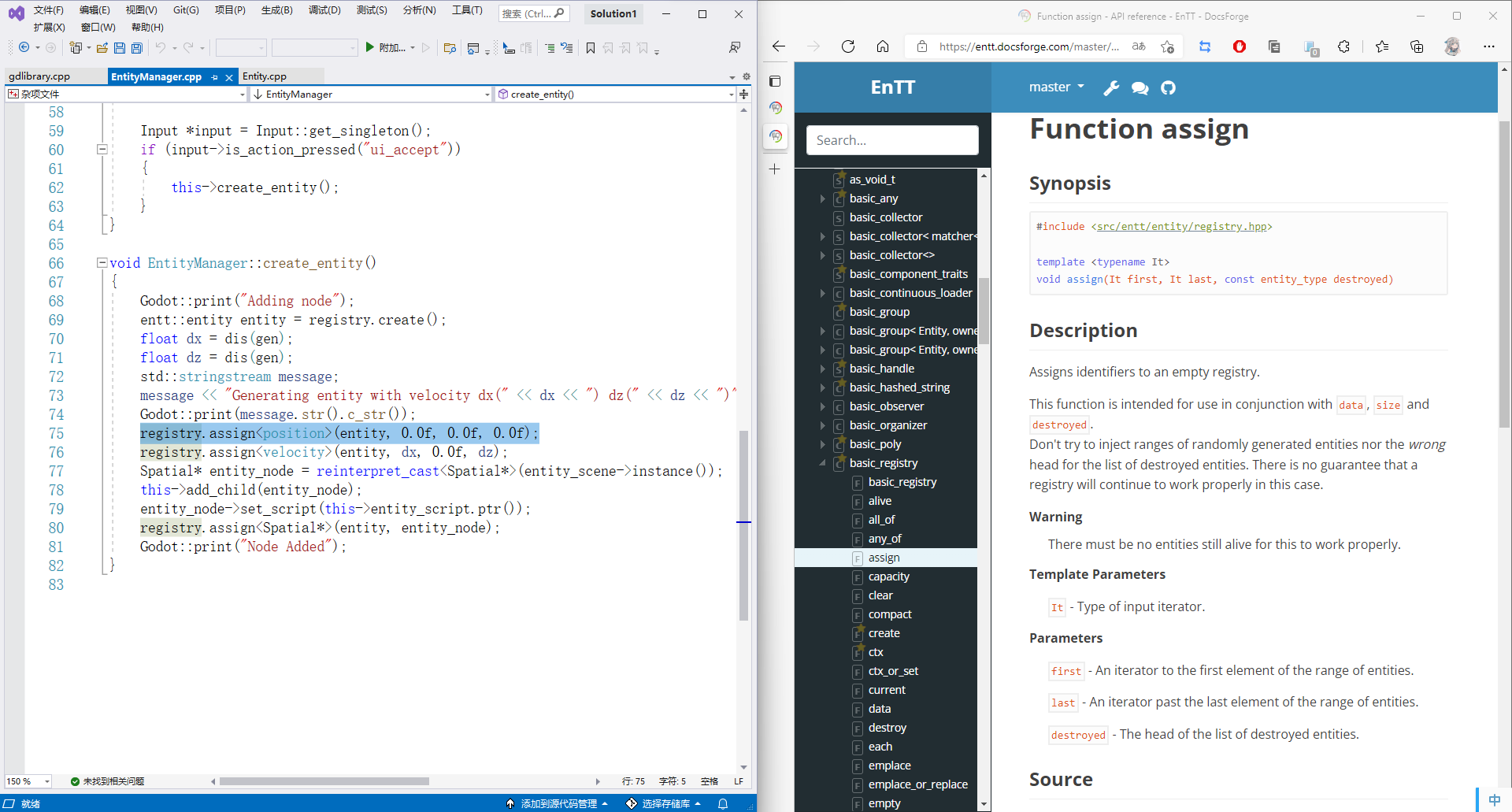Click the docs sidebar scrollbar thumb
This screenshot has height=812, width=1512.
click(984, 311)
